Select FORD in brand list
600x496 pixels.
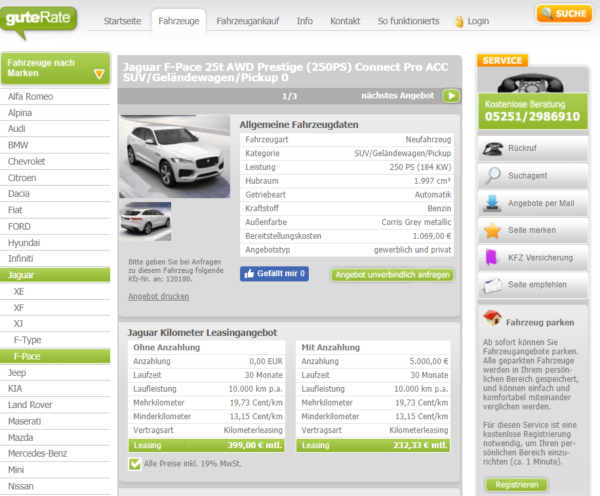coord(55,227)
